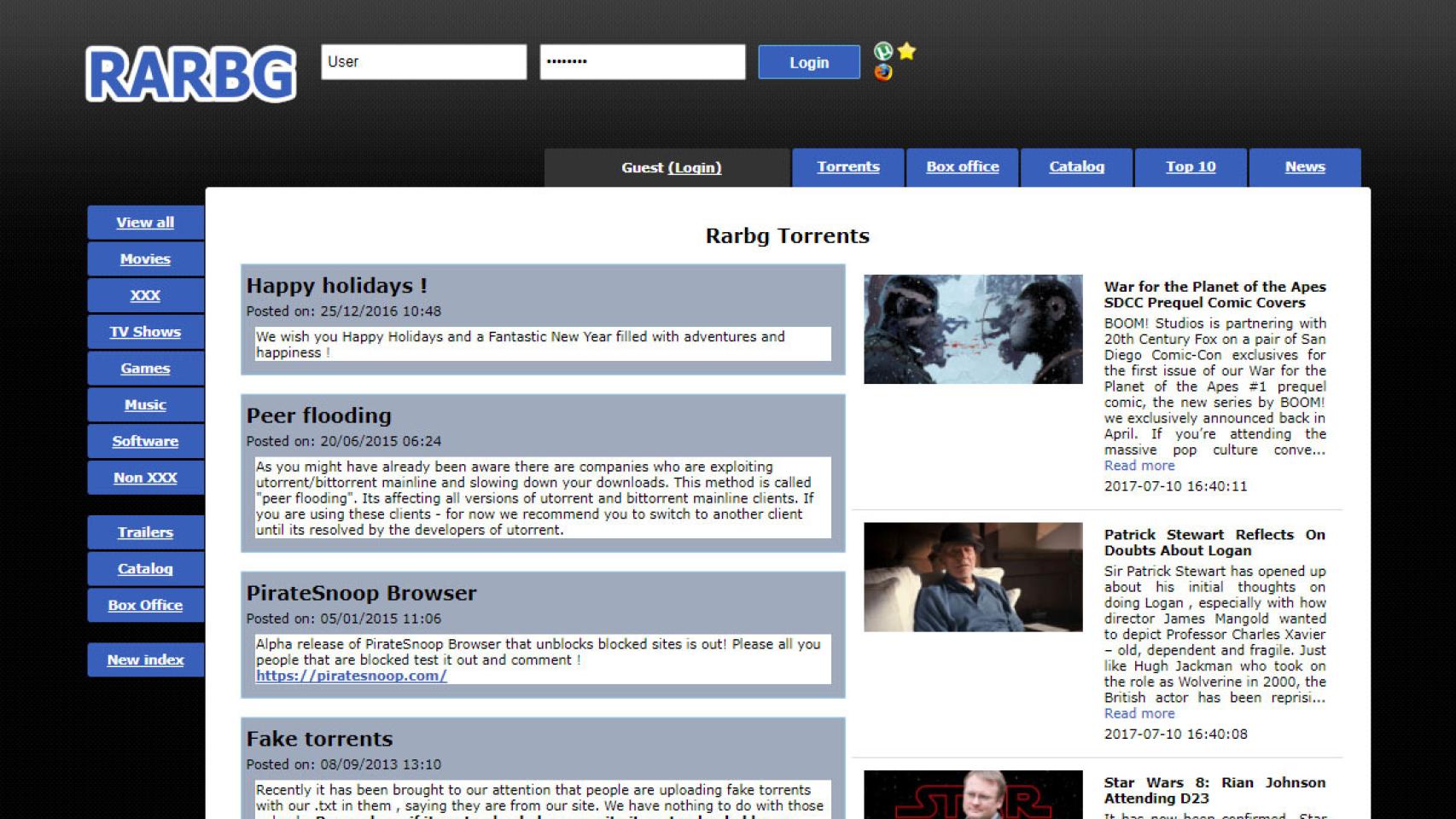Read more on Planet of the Apes article
Viewport: 1456px width, 819px height.
[x=1139, y=466]
